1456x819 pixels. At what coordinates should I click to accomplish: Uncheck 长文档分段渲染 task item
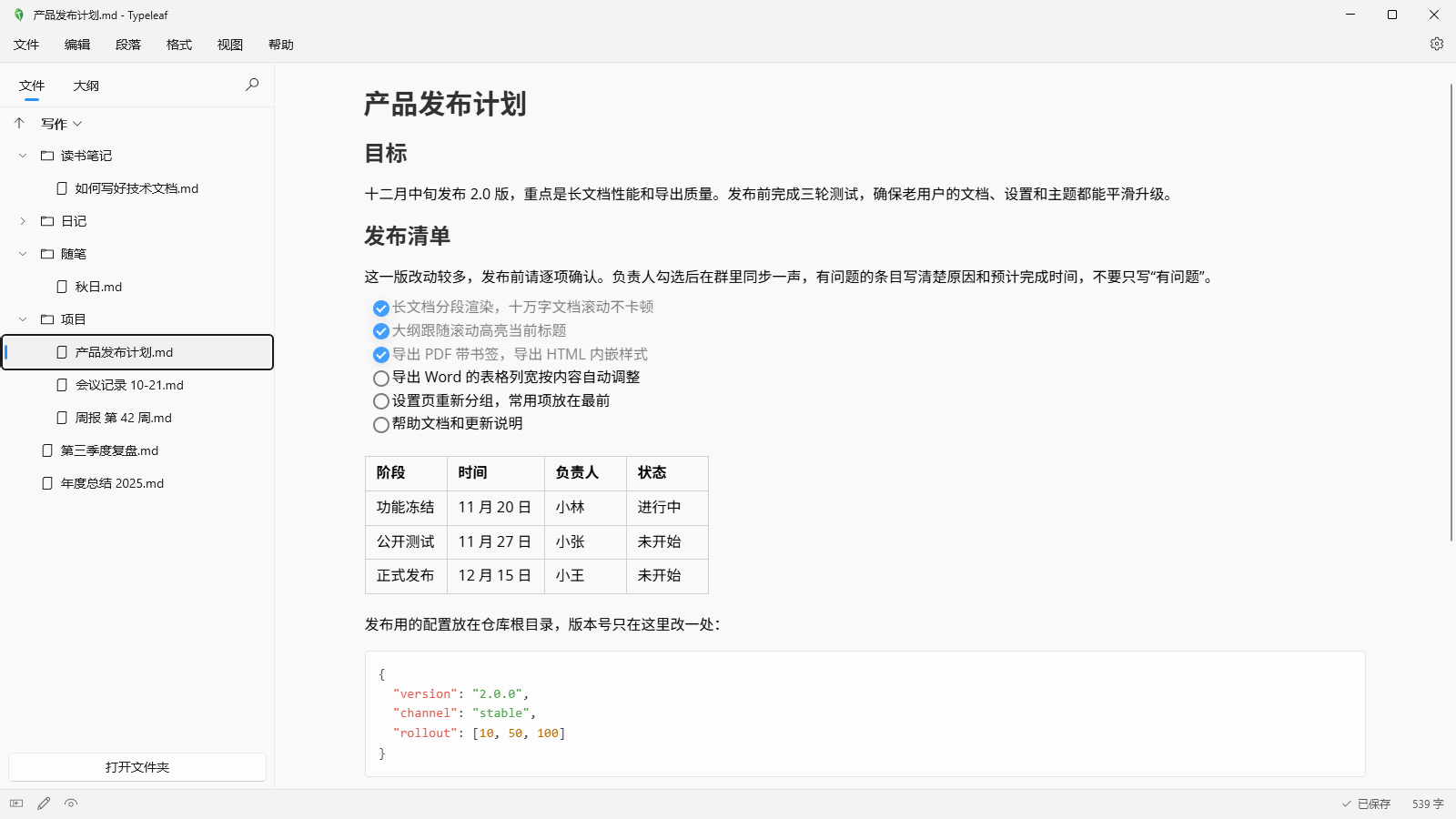[x=381, y=308]
